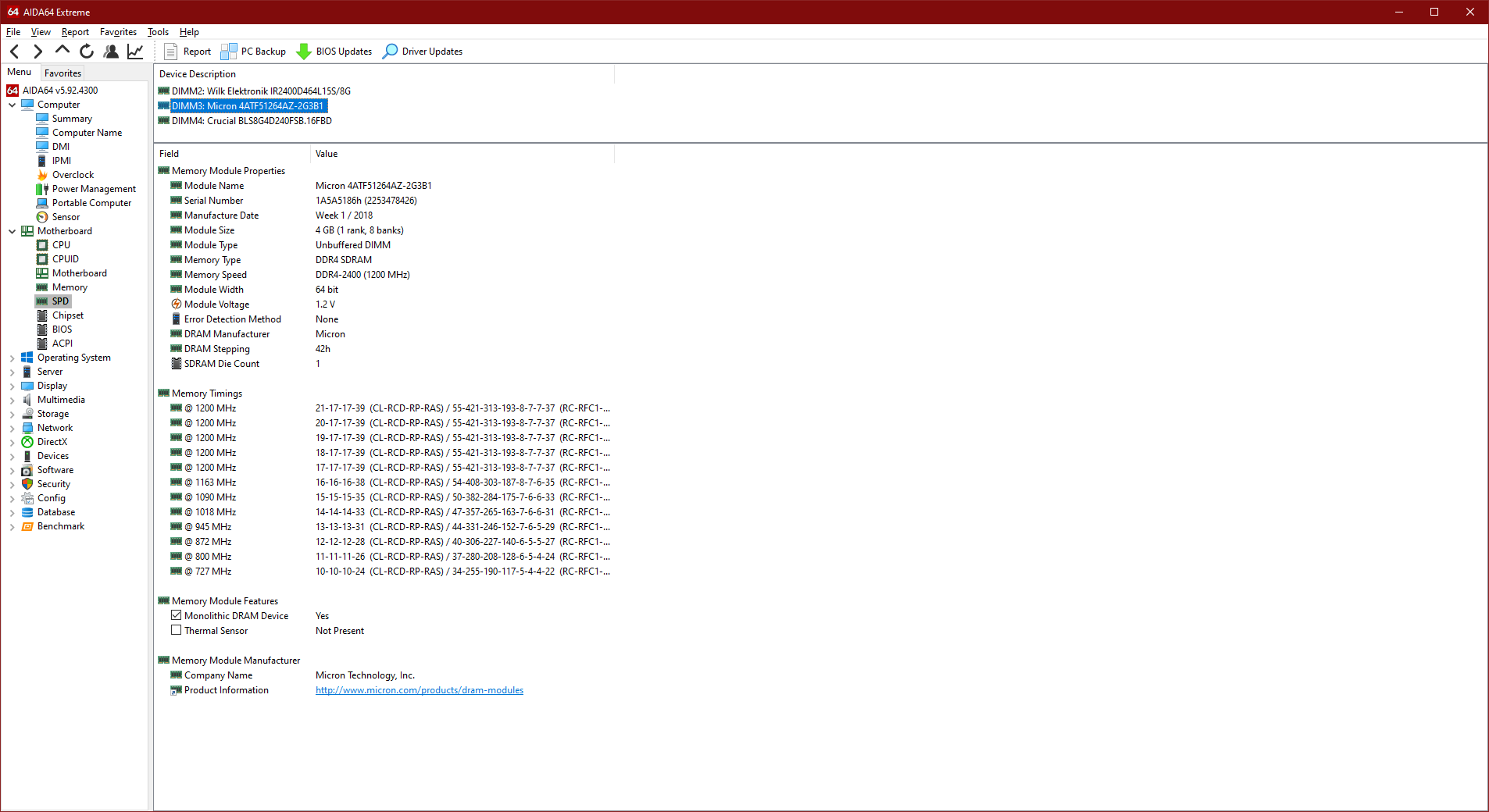Viewport: 1489px width, 812px height.
Task: Click the Software tree icon
Action: (x=27, y=470)
